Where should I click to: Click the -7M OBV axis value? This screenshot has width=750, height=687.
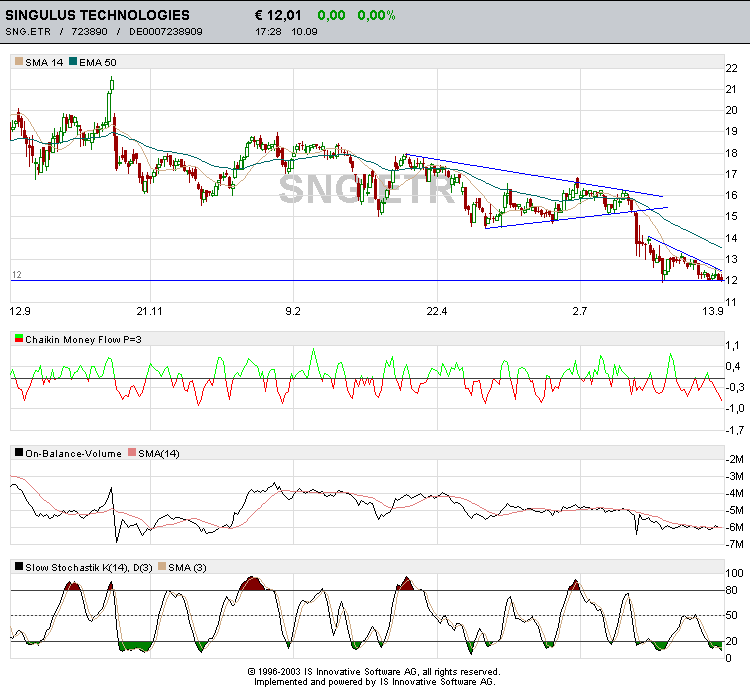[735, 544]
